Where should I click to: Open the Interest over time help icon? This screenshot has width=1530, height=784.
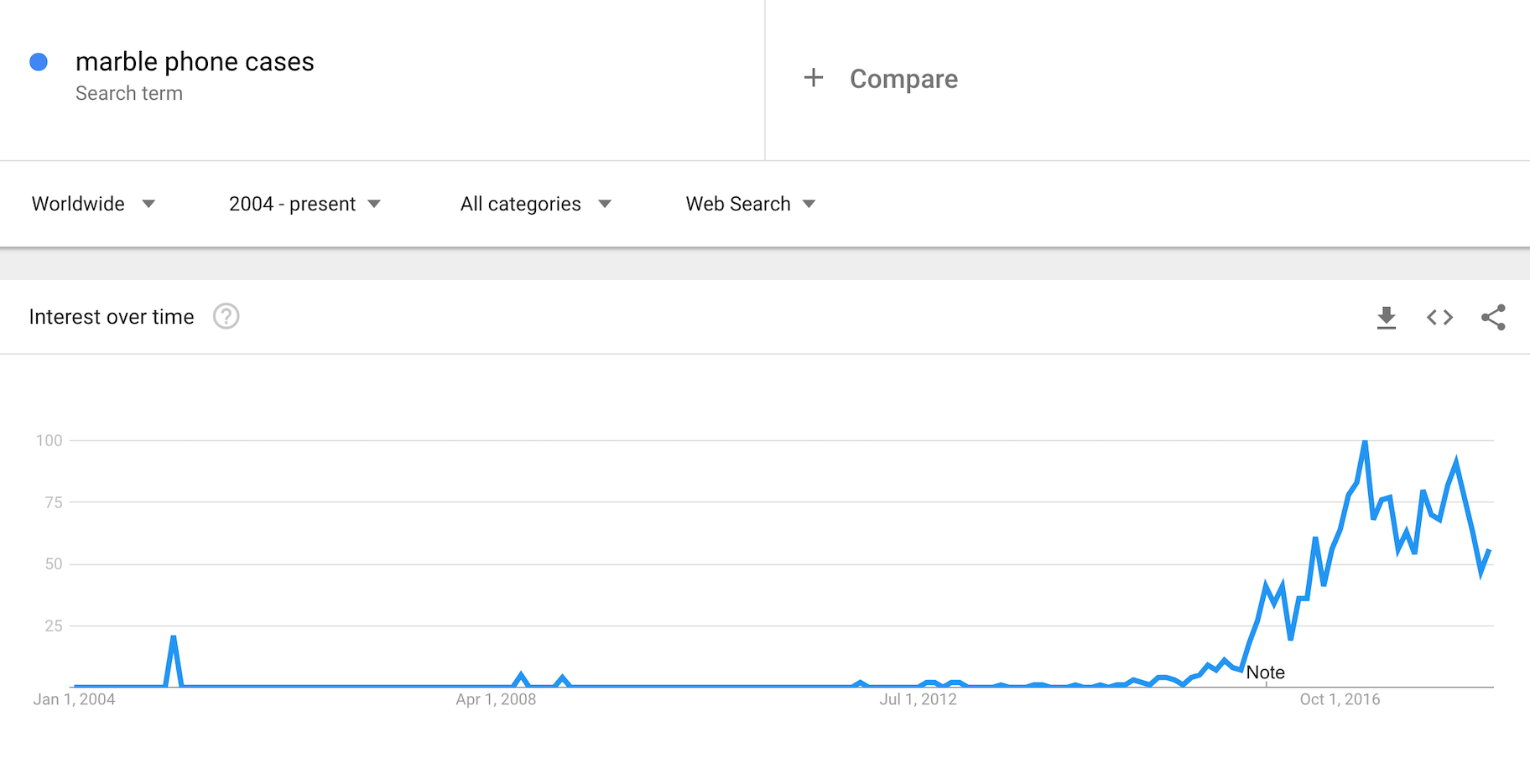(x=226, y=317)
